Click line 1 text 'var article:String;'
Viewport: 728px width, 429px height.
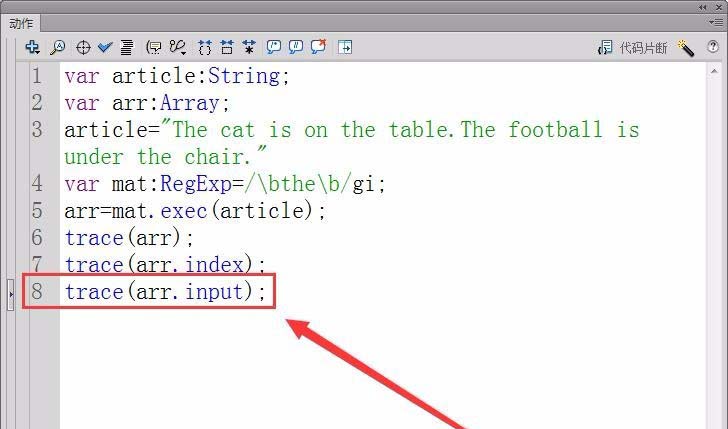(x=177, y=76)
